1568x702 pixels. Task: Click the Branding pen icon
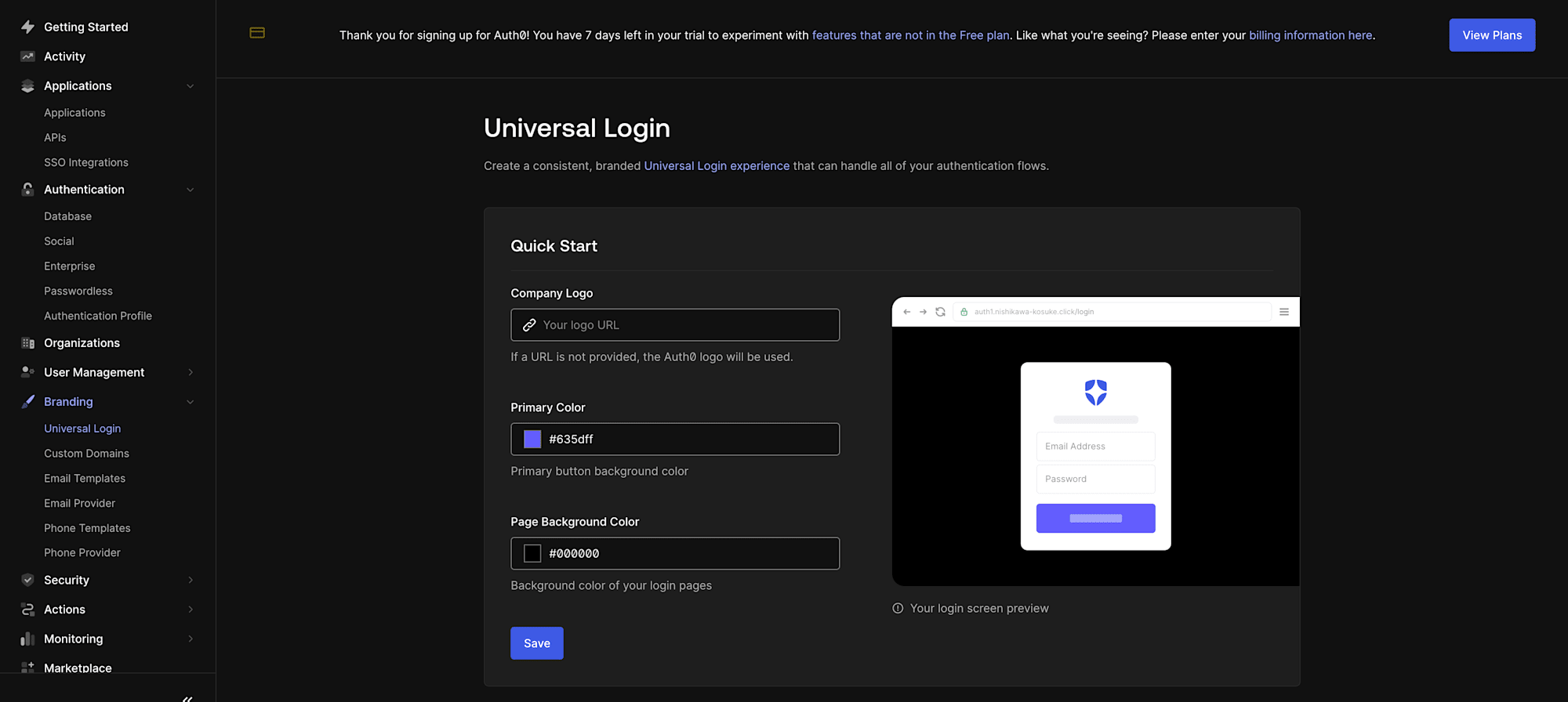[x=28, y=401]
